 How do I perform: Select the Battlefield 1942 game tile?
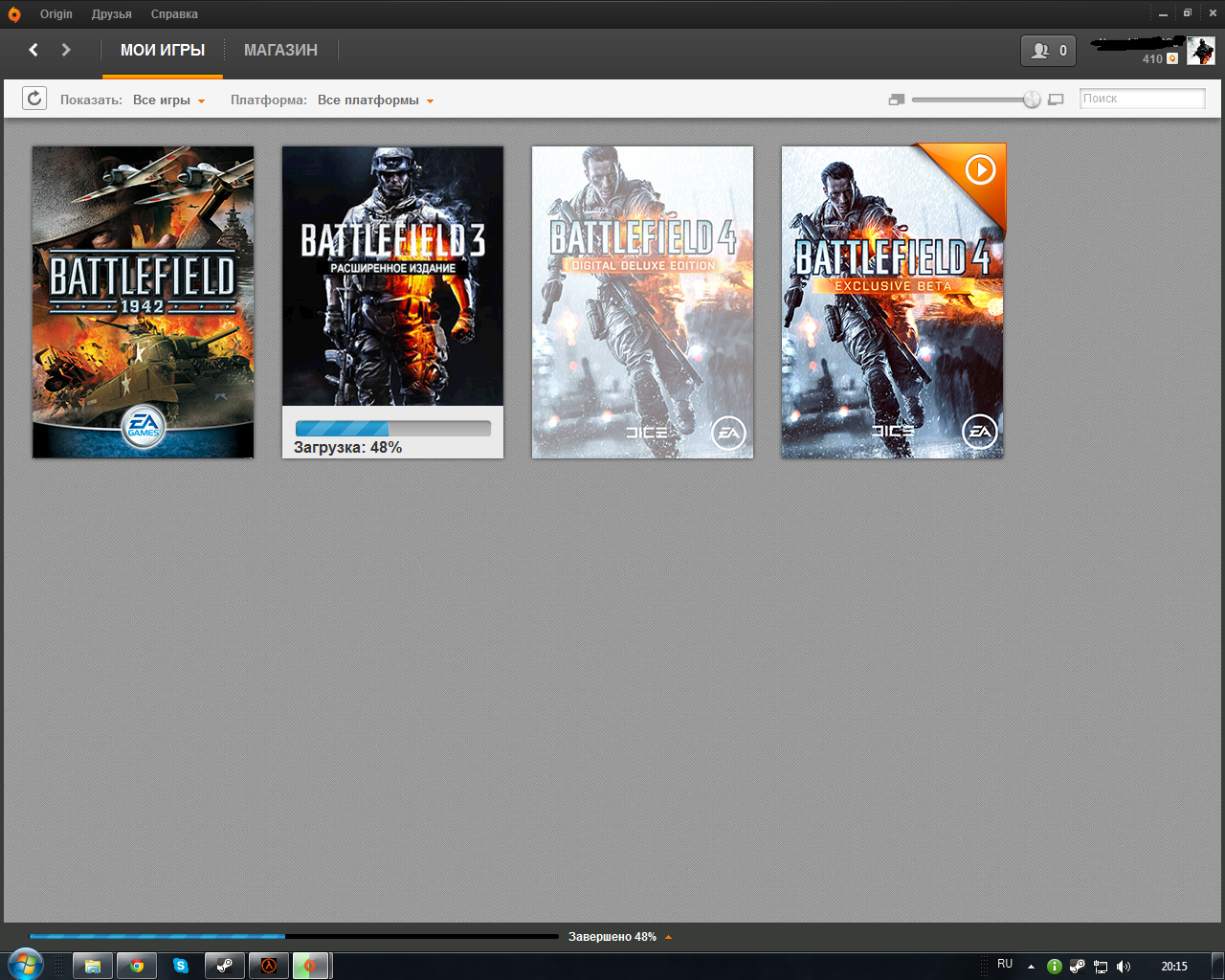(144, 302)
